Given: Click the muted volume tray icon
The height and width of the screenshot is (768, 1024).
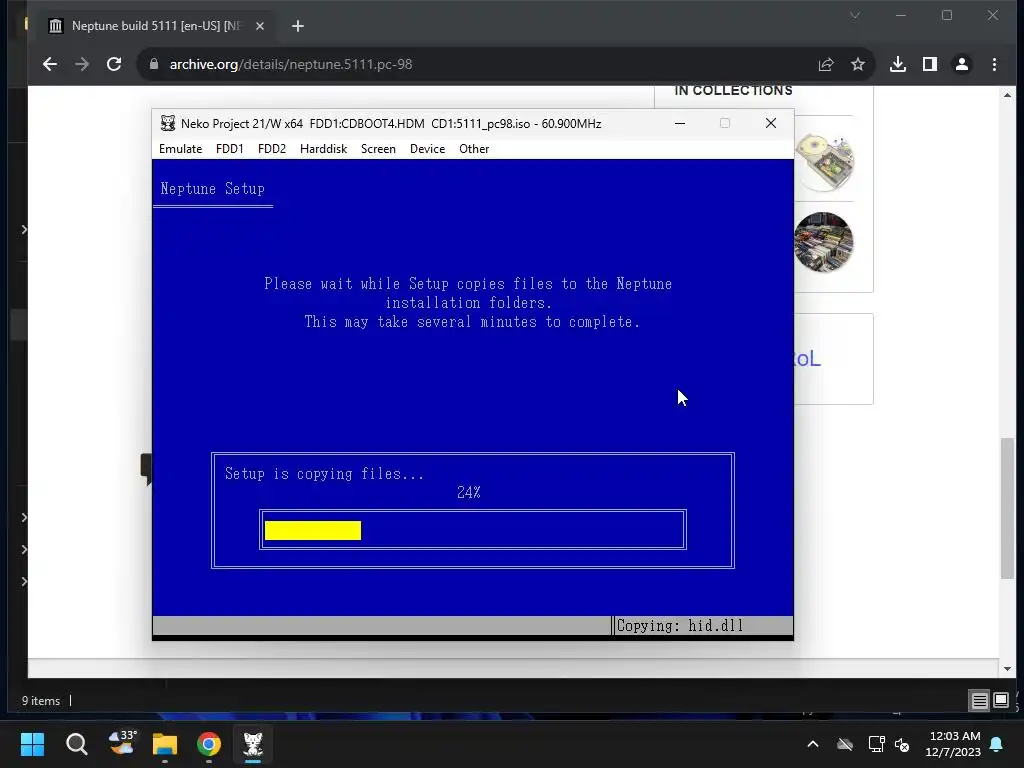Looking at the screenshot, I should [903, 744].
